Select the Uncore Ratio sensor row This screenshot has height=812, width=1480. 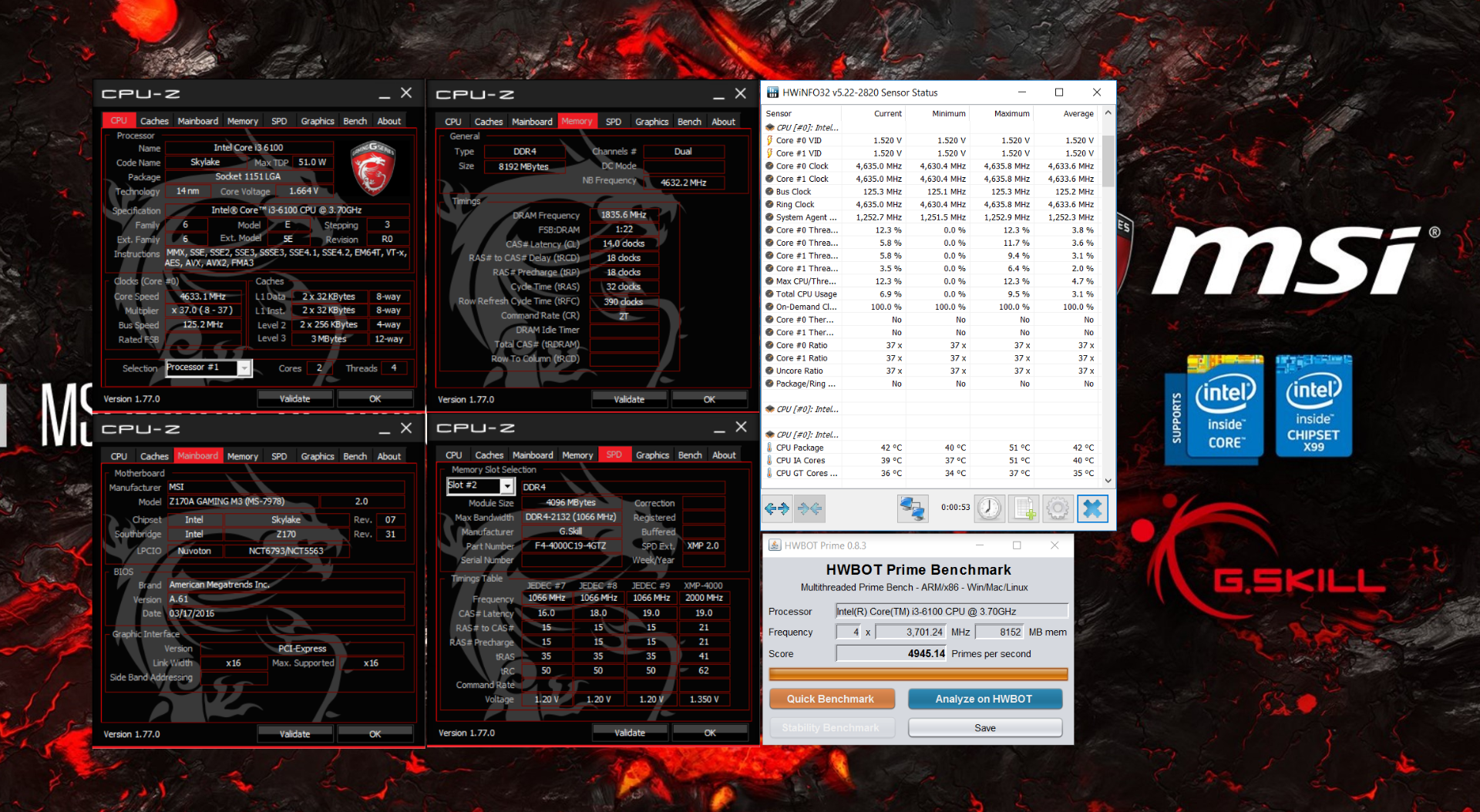coord(930,371)
